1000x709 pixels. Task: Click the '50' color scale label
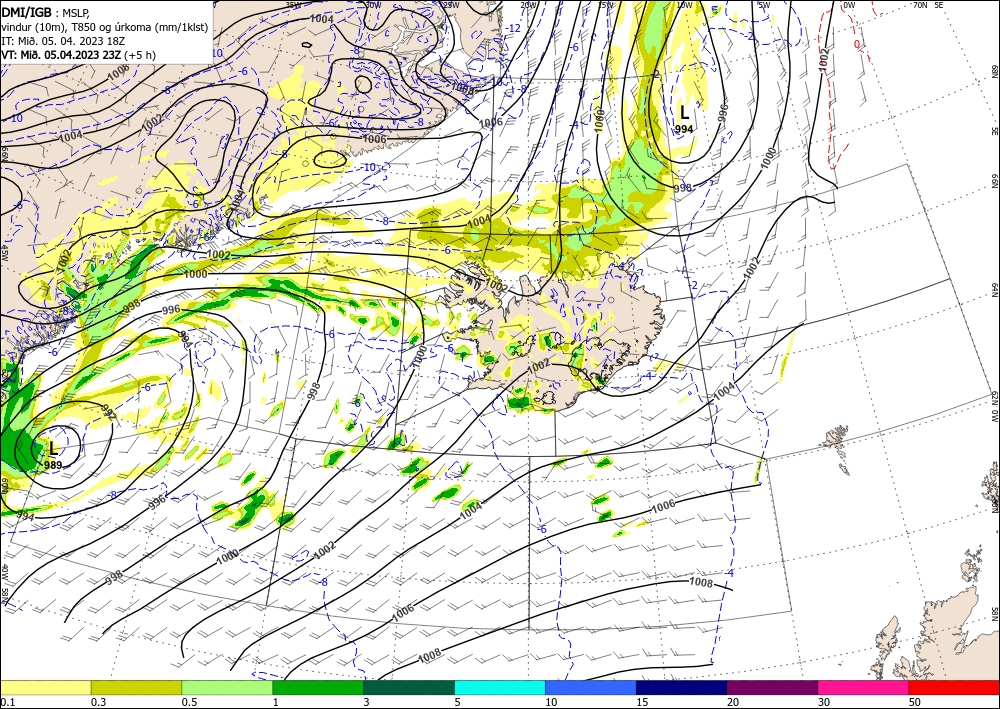(915, 702)
